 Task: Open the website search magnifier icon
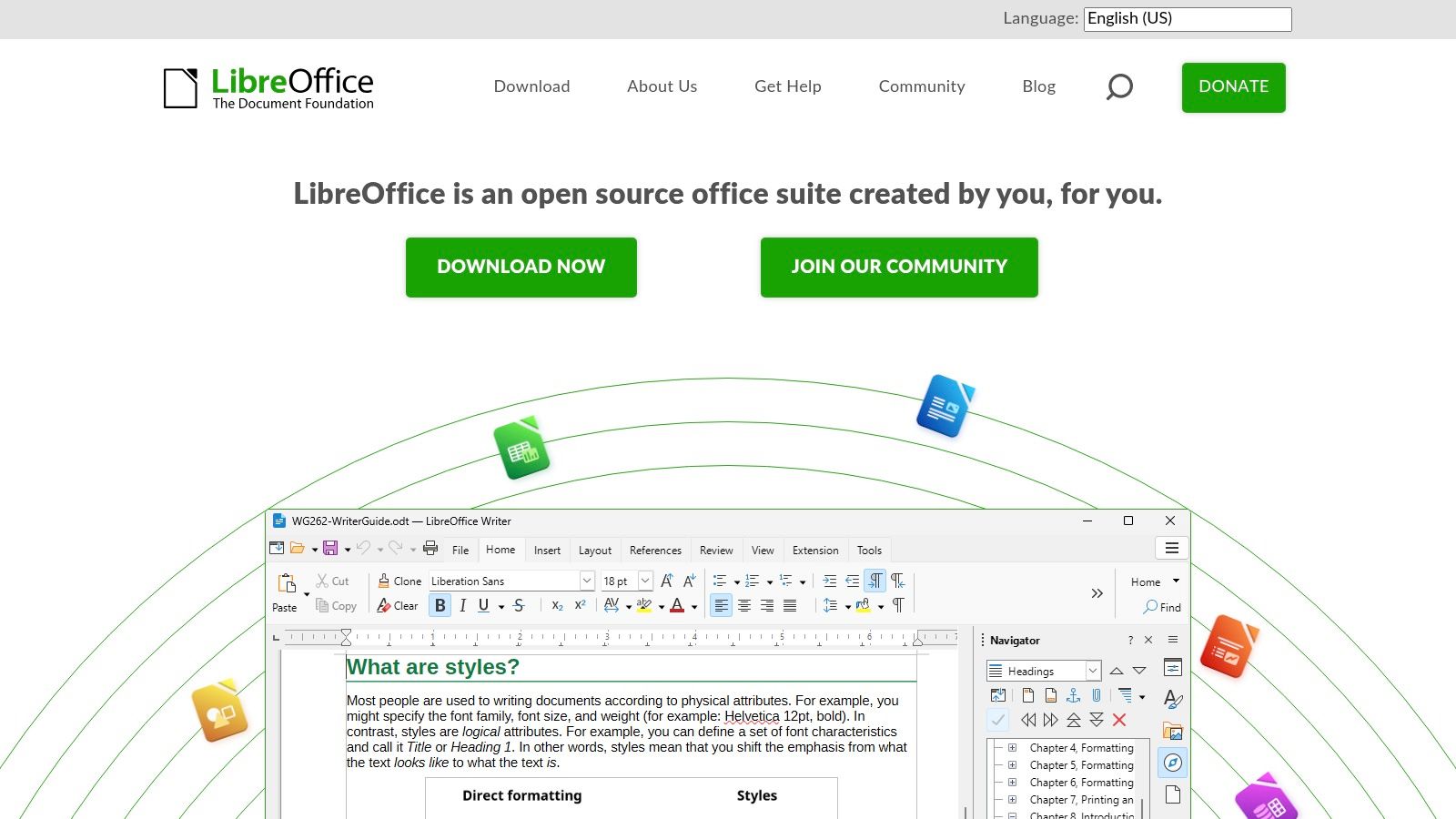[1119, 87]
